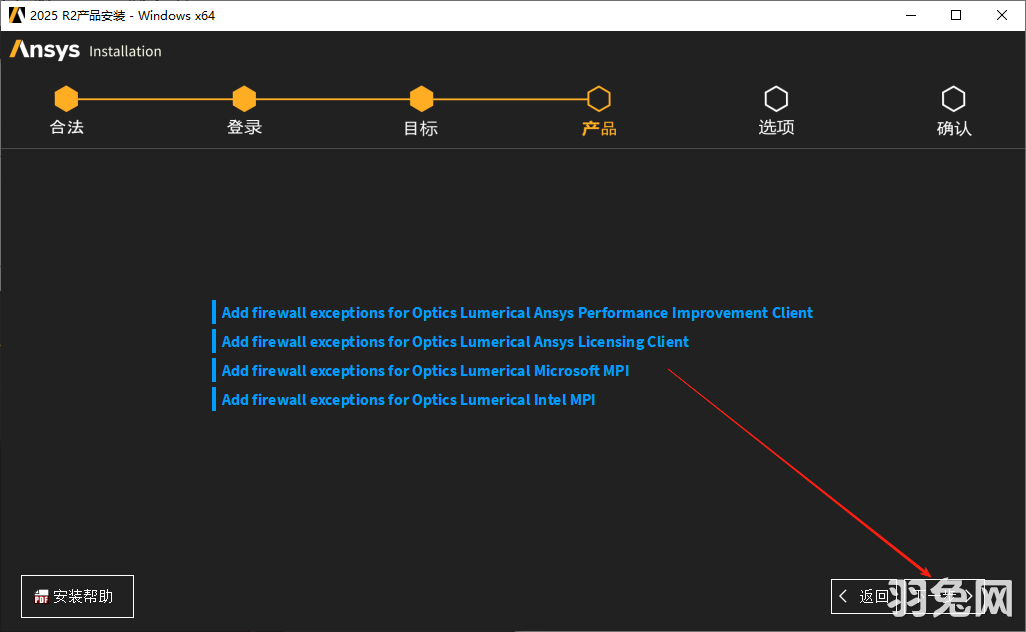Click the 合法 step hexagon icon
Screen dimensions: 1026x632
click(66, 99)
